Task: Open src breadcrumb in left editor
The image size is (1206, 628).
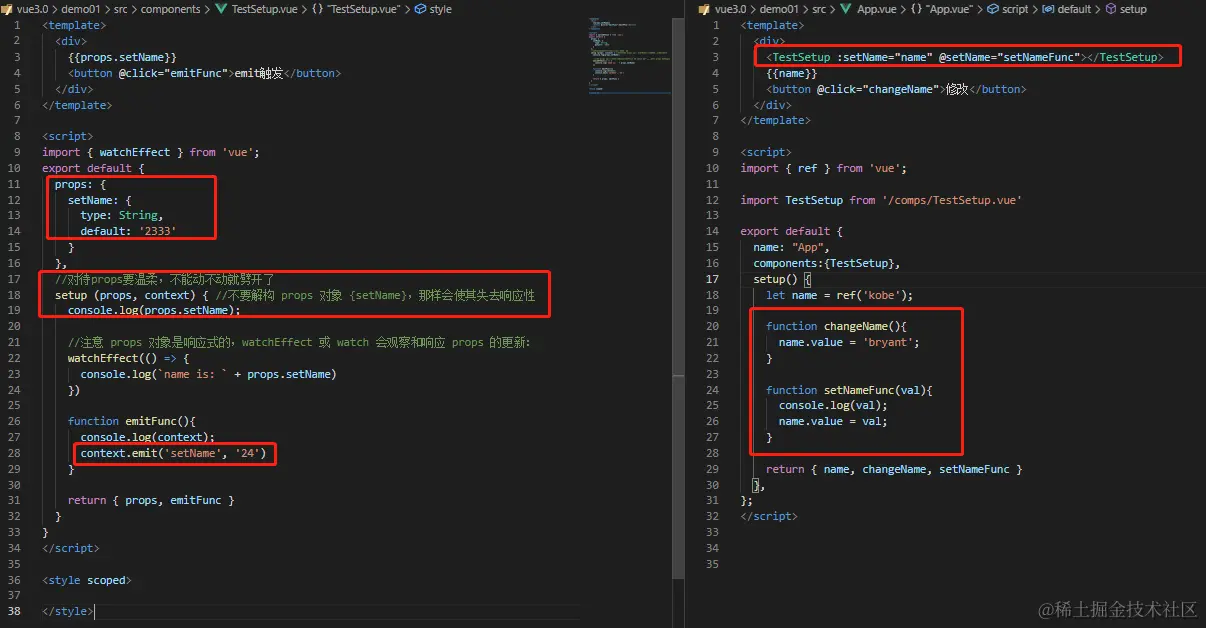Action: tap(121, 9)
